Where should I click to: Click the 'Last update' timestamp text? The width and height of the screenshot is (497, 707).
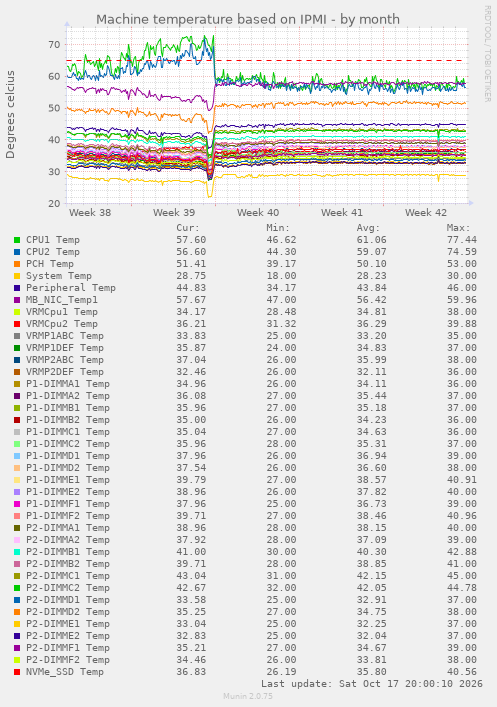[x=372, y=684]
